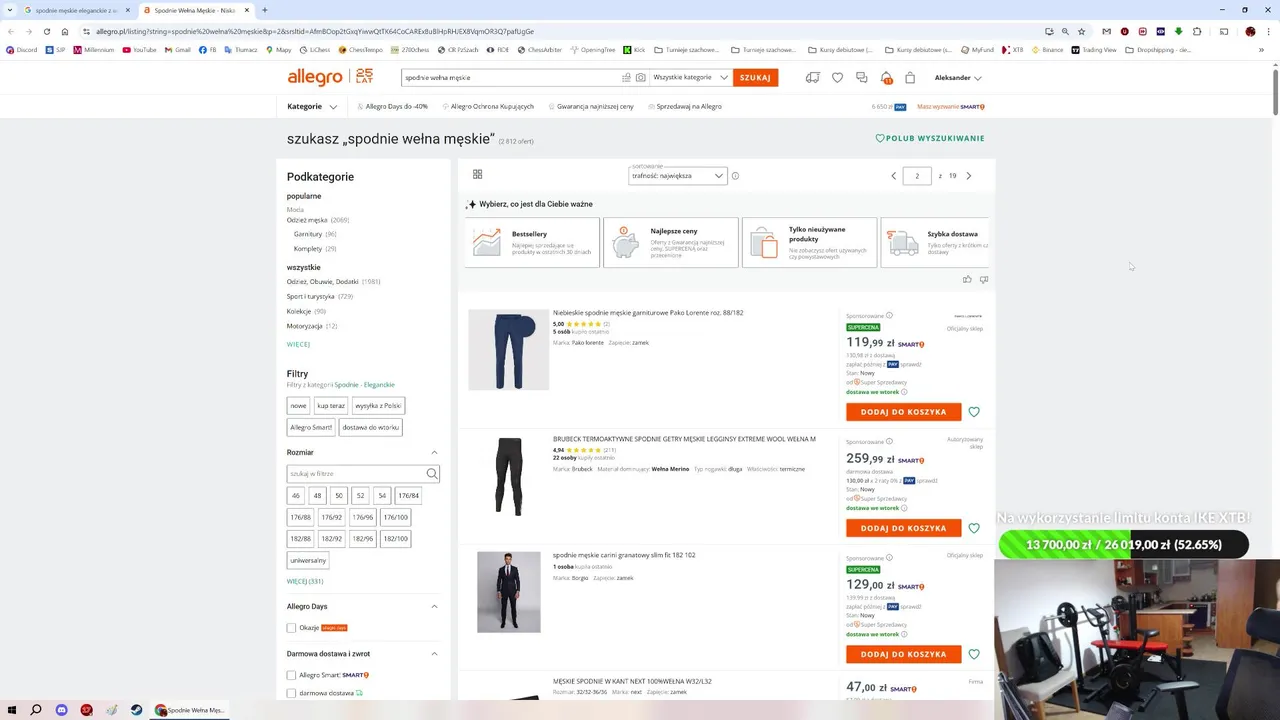Viewport: 1280px width, 720px height.
Task: Open Windows taskbar search
Action: 36,710
